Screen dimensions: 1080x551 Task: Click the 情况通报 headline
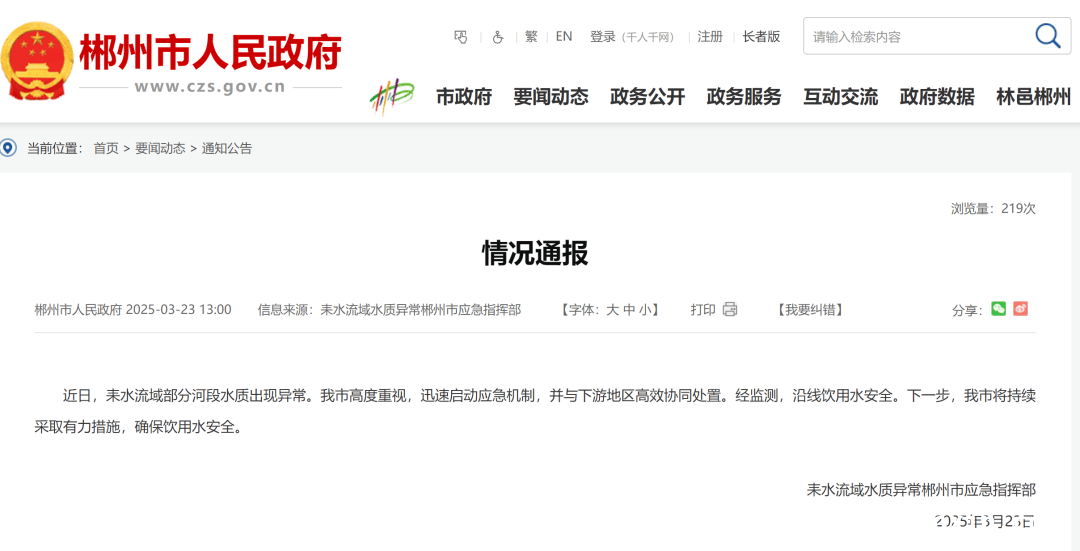[535, 254]
